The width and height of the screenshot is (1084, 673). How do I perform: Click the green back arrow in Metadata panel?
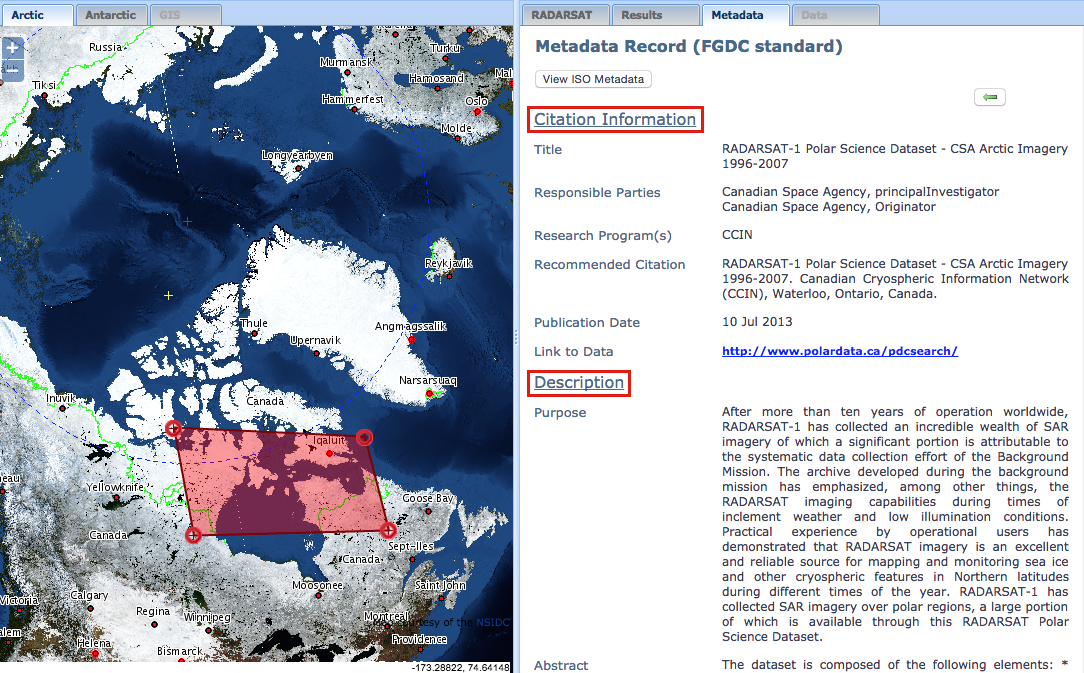click(x=989, y=96)
